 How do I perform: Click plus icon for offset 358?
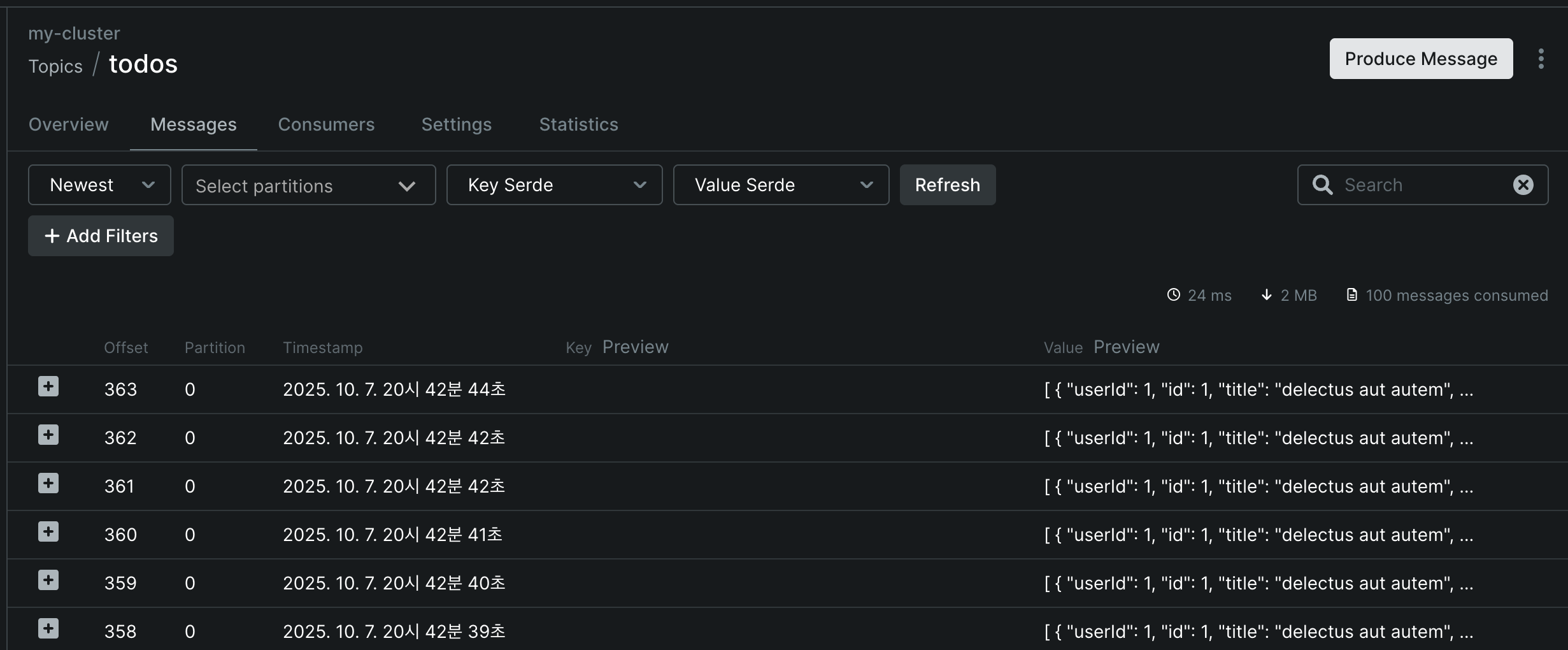pyautogui.click(x=48, y=629)
